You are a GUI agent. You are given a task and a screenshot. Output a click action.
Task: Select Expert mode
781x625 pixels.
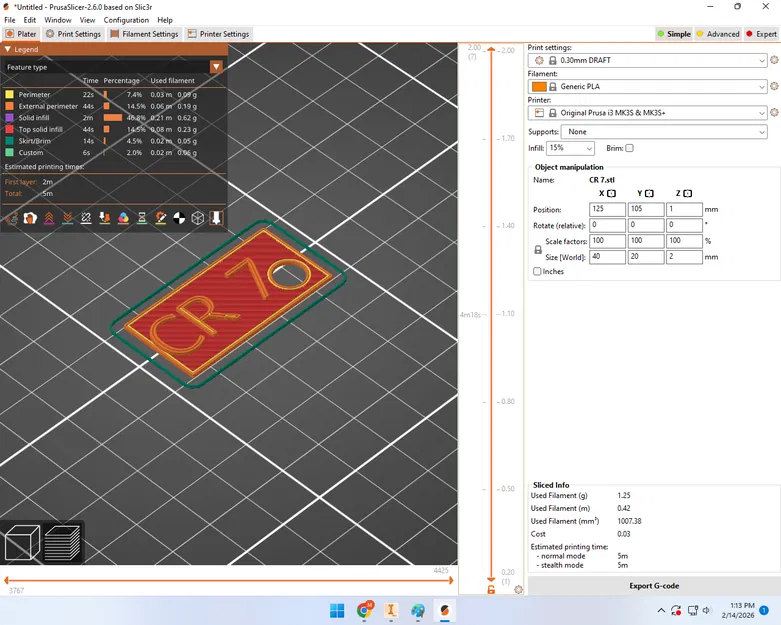[762, 34]
